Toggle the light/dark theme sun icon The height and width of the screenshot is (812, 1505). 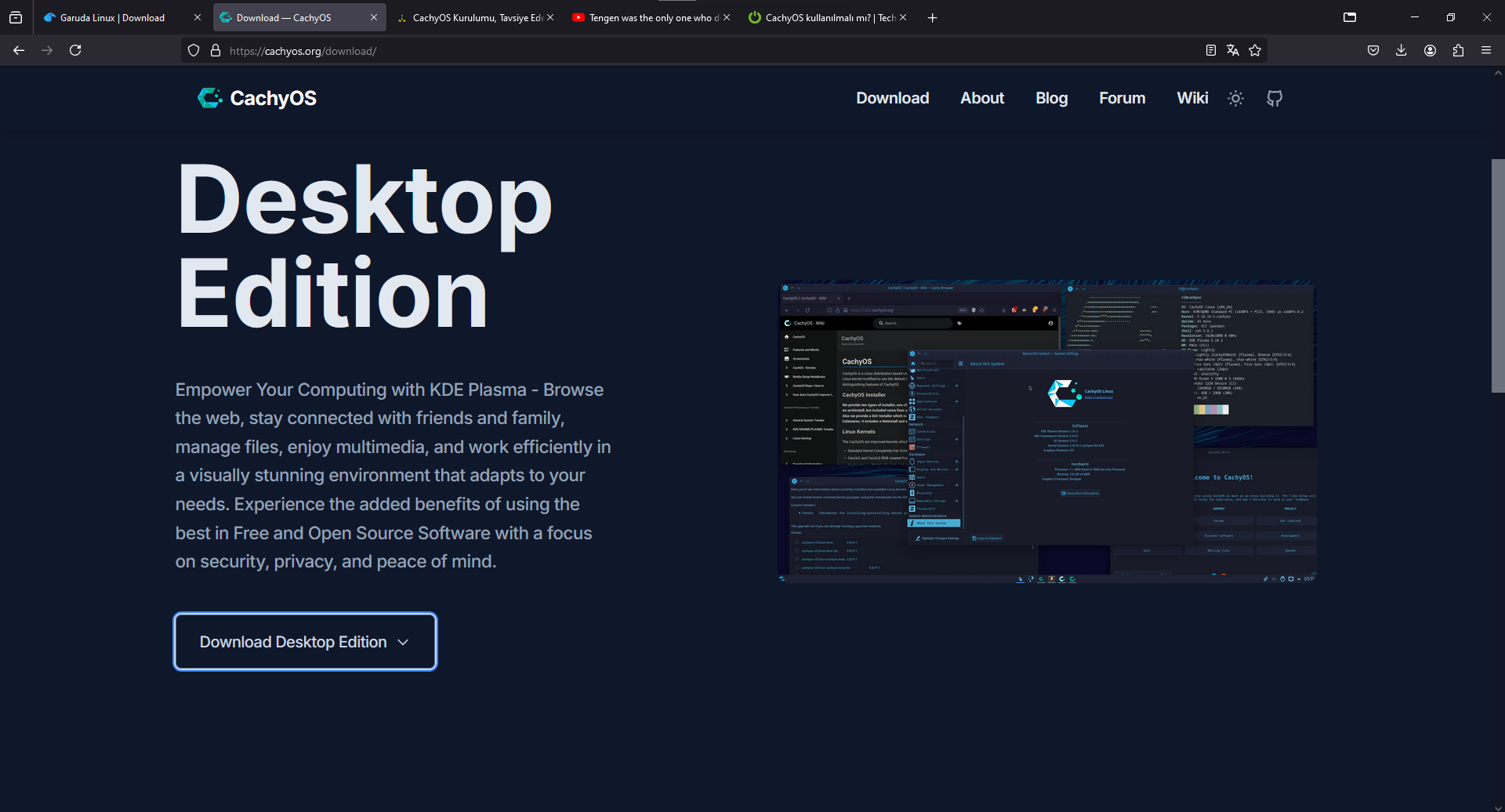pos(1235,98)
